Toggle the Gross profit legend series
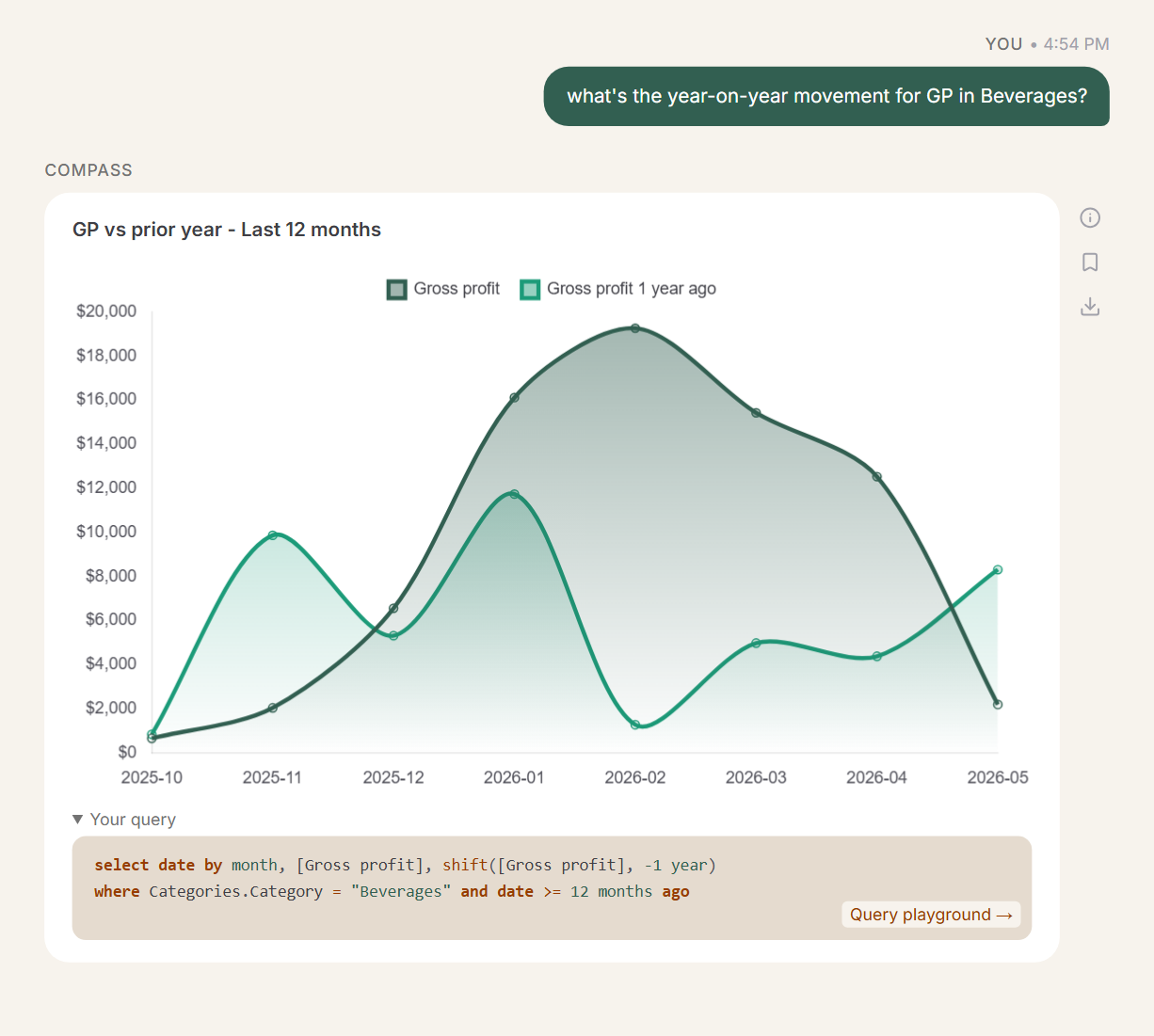The height and width of the screenshot is (1036, 1154). click(443, 289)
